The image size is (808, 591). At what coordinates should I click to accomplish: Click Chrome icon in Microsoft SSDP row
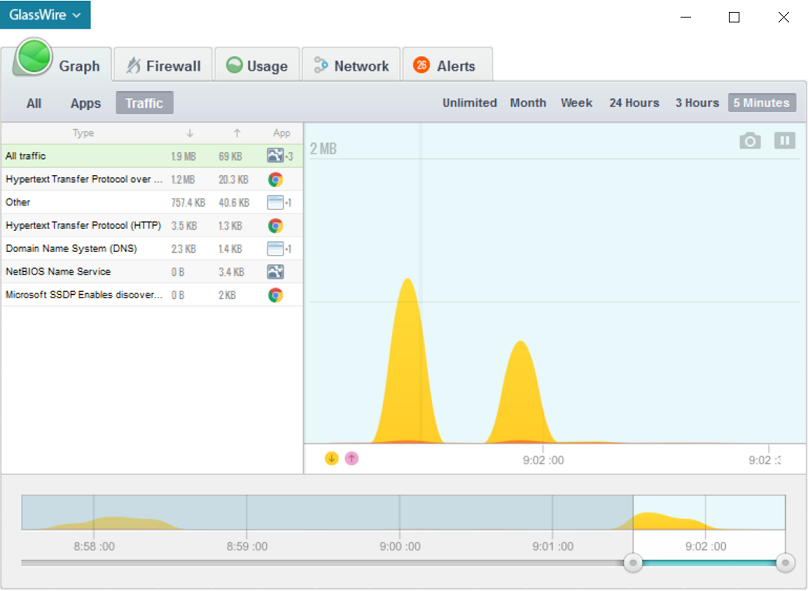click(275, 295)
